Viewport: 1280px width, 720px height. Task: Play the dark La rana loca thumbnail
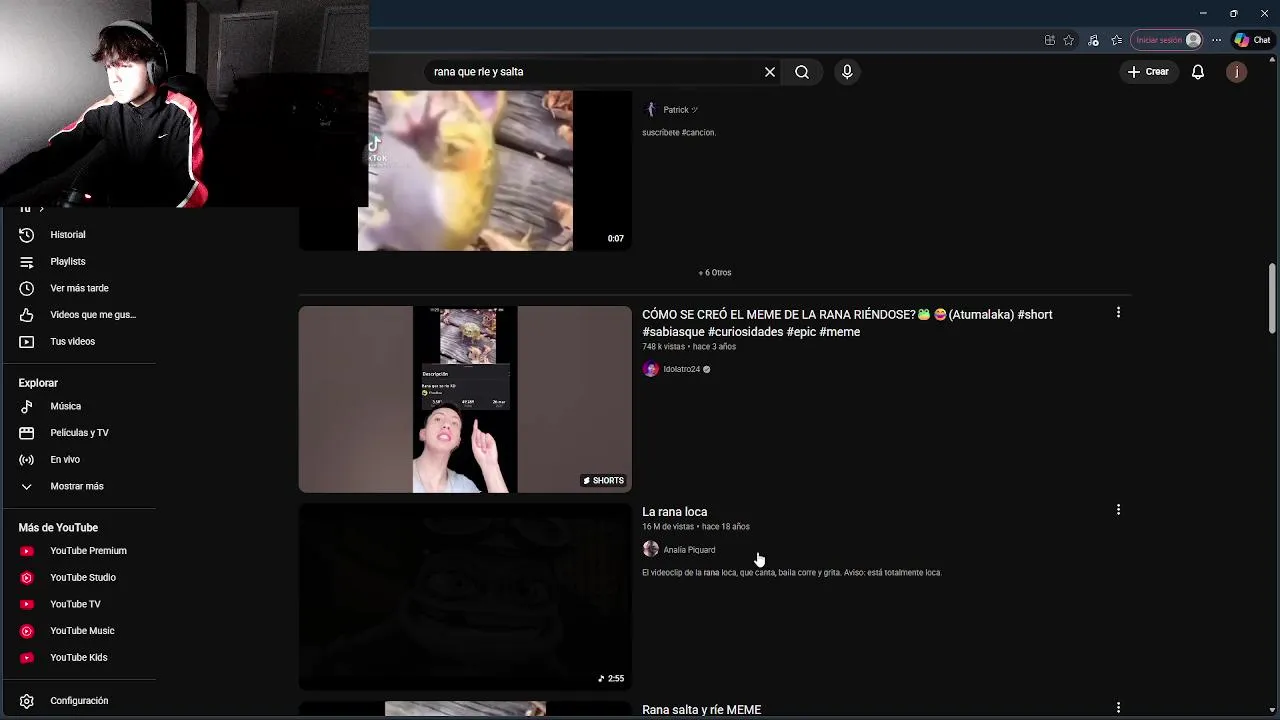[465, 597]
